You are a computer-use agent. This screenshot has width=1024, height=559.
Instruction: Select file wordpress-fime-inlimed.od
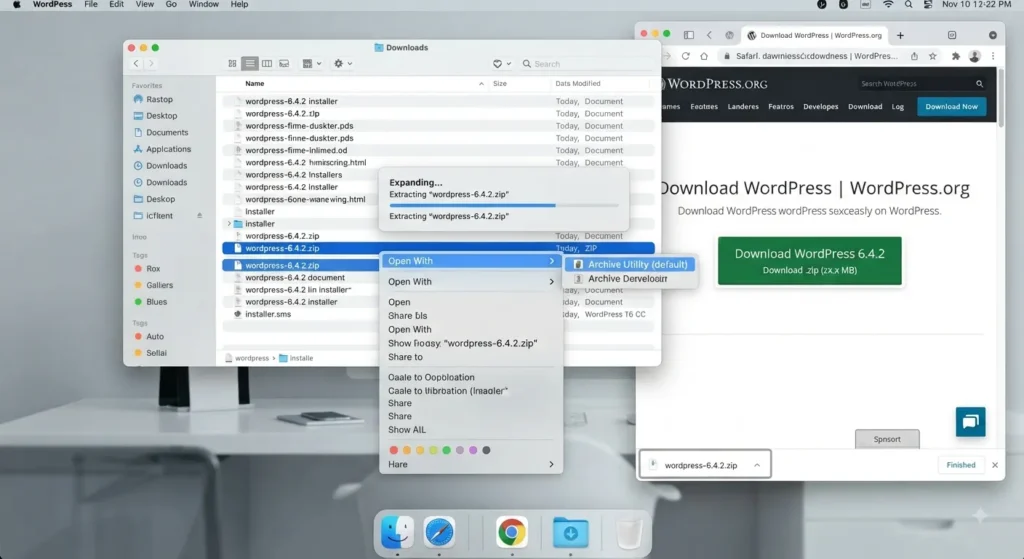pyautogui.click(x=296, y=150)
